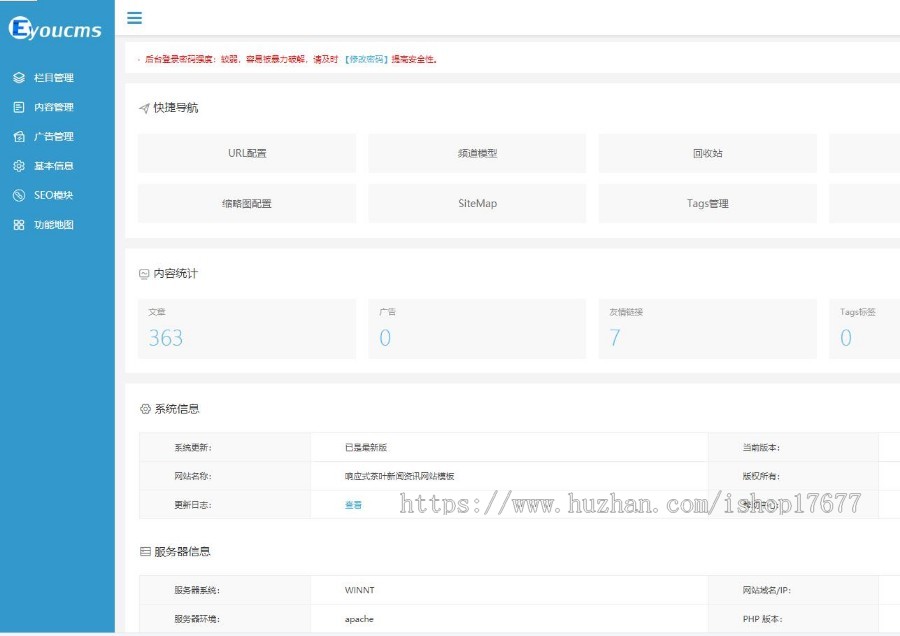Viewport: 900px width, 636px height.
Task: Click the 已是最新版 value cell
Action: click(509, 447)
